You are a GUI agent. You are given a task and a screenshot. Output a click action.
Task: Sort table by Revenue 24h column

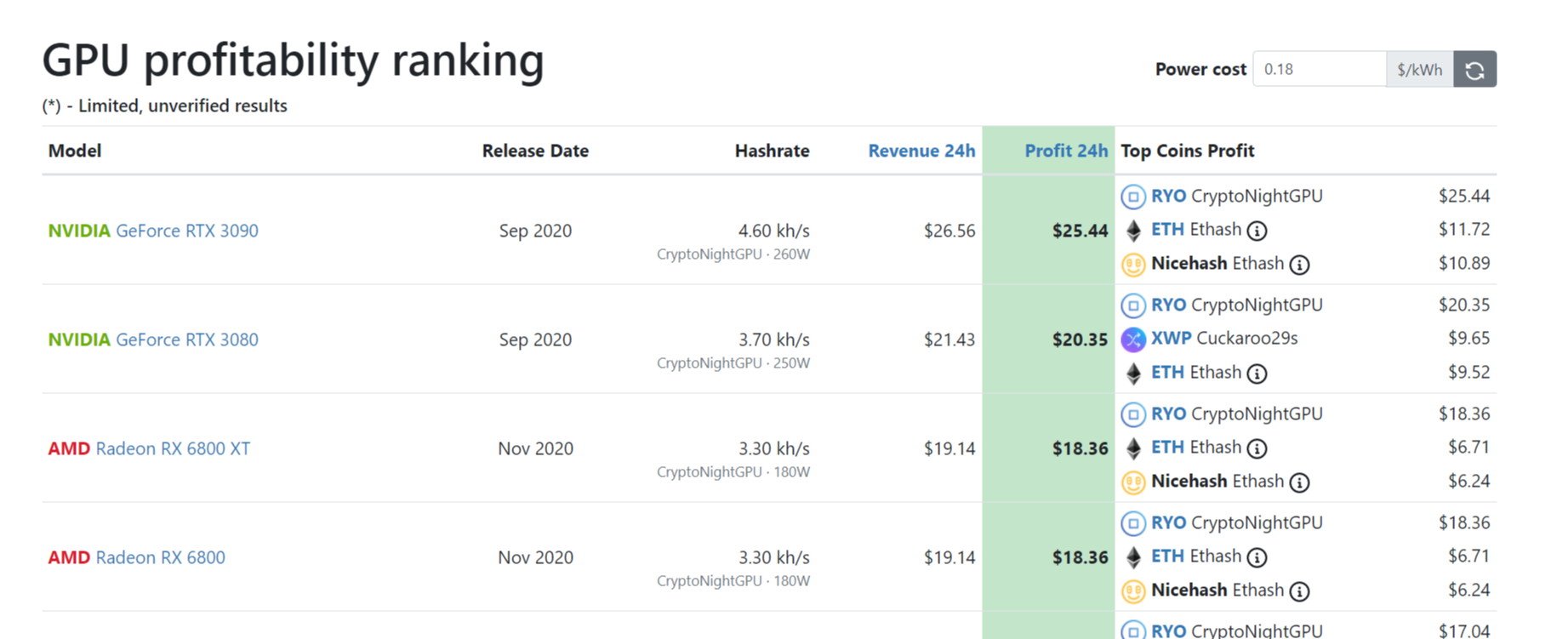(921, 151)
